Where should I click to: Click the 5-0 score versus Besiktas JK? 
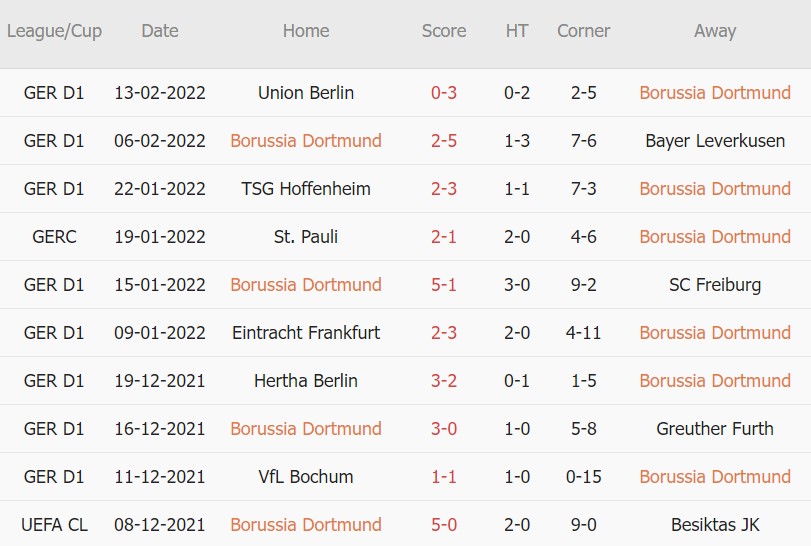(444, 525)
